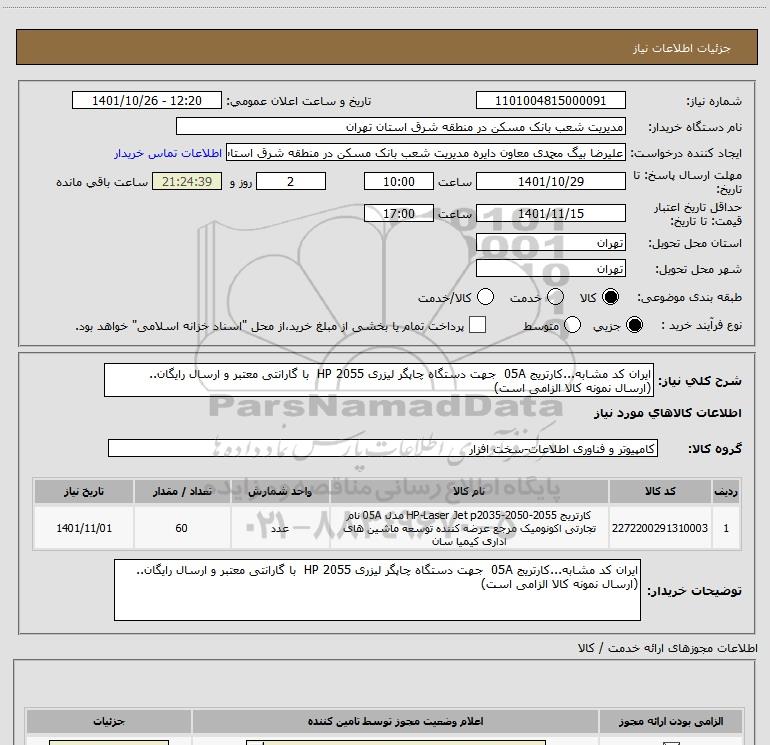Click row number 1 cell
This screenshot has height=745, width=770.
(726, 528)
